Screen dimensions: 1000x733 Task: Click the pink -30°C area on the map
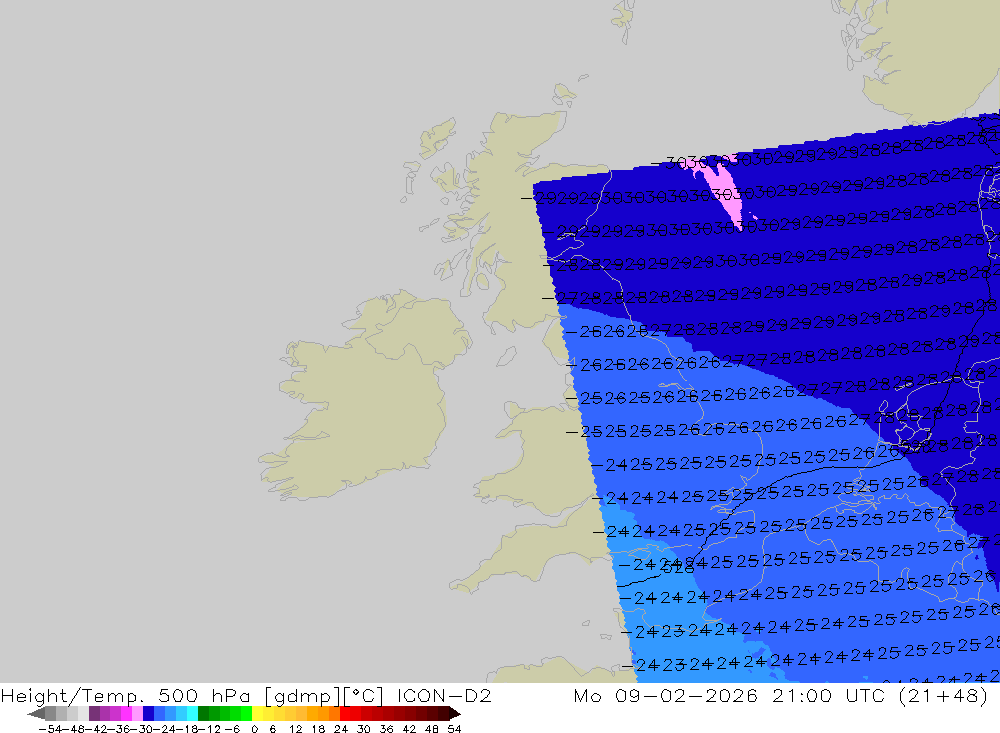(723, 189)
